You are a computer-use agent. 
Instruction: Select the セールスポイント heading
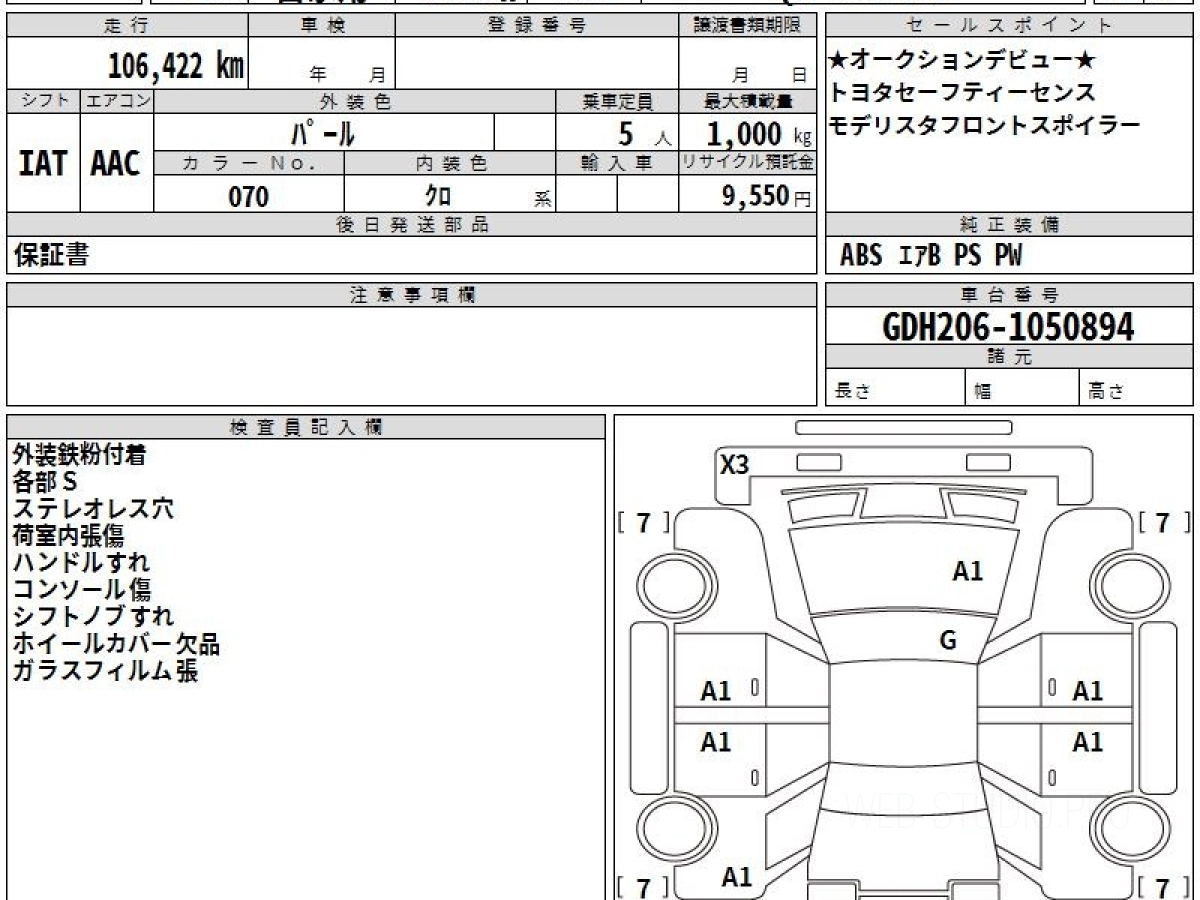pyautogui.click(x=1009, y=26)
